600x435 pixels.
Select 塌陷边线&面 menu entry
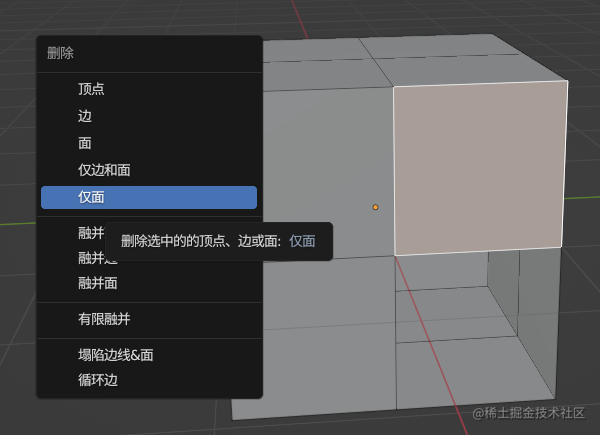coord(149,355)
